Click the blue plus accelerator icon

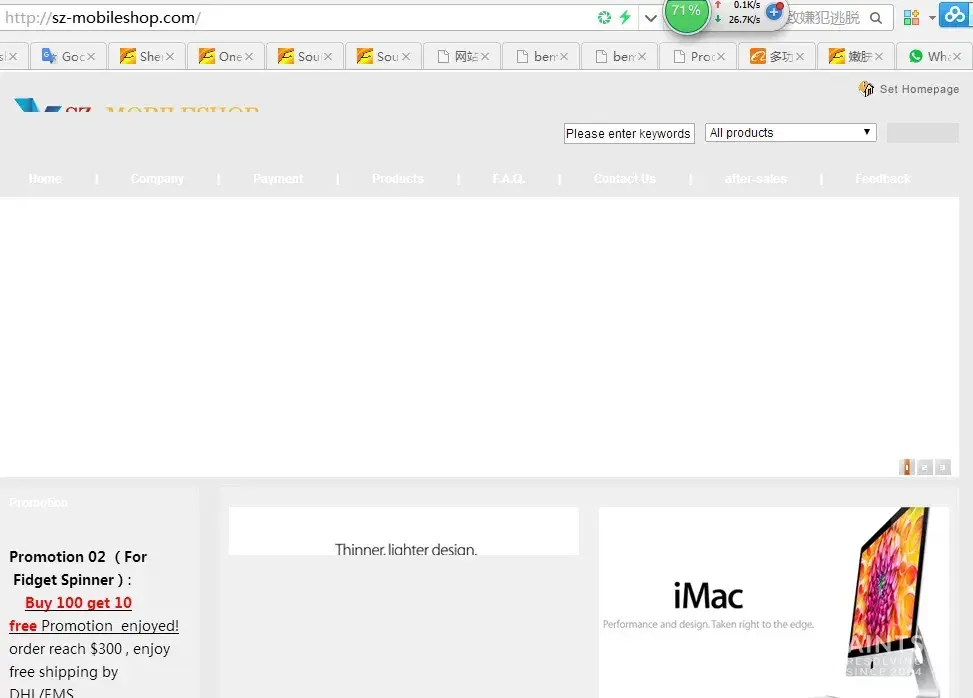coord(774,12)
